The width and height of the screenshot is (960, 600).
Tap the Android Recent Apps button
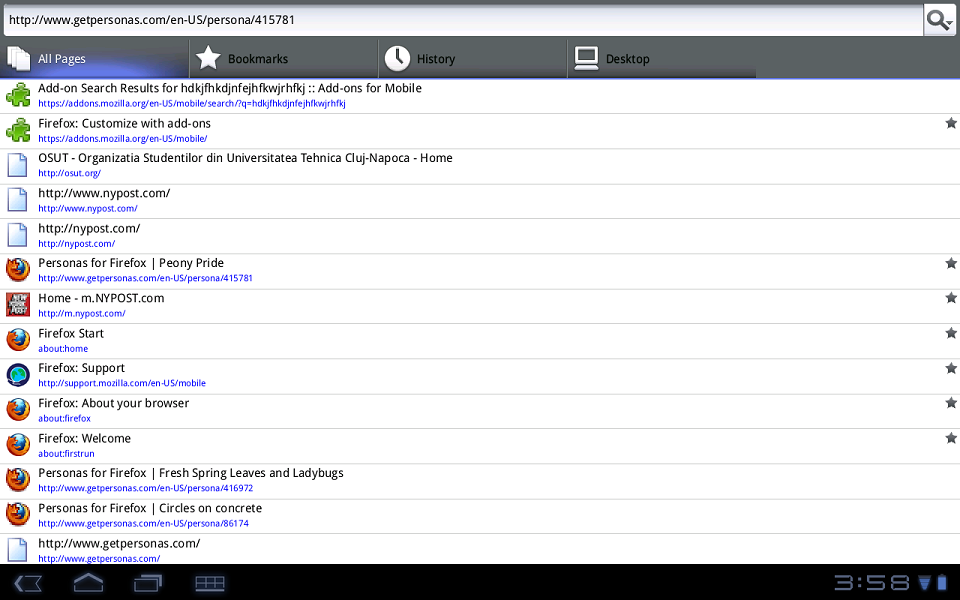coord(148,583)
